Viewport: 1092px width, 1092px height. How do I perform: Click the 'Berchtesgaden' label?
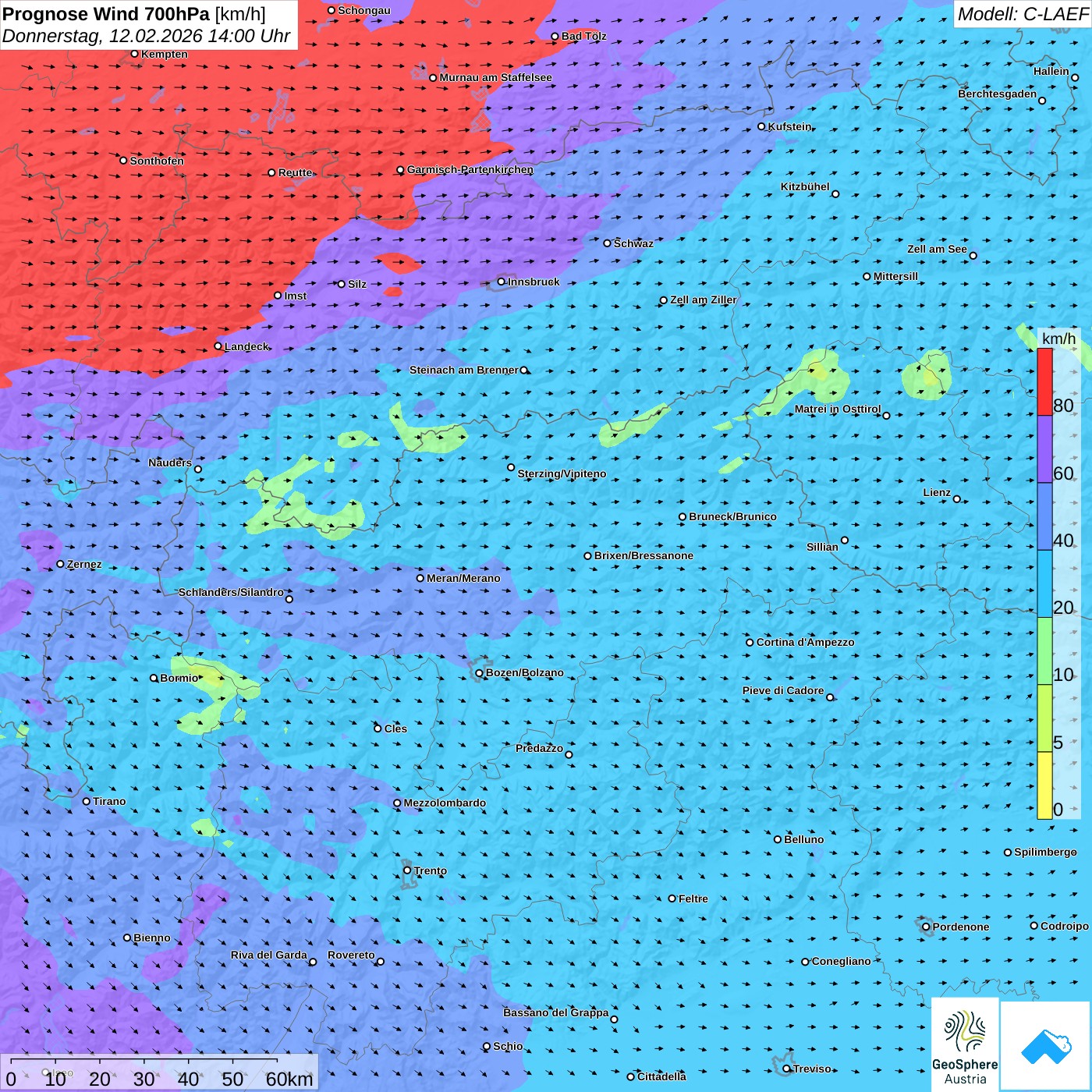(x=997, y=94)
